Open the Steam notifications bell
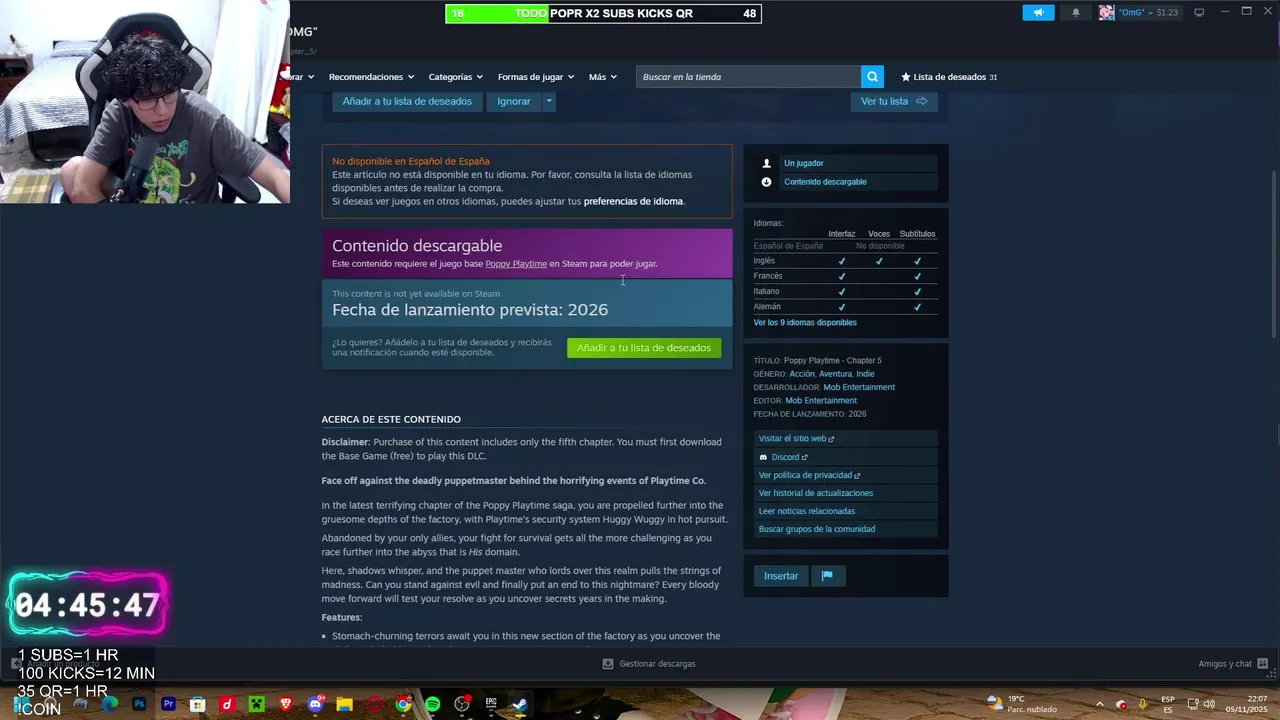The height and width of the screenshot is (720, 1280). [x=1076, y=13]
